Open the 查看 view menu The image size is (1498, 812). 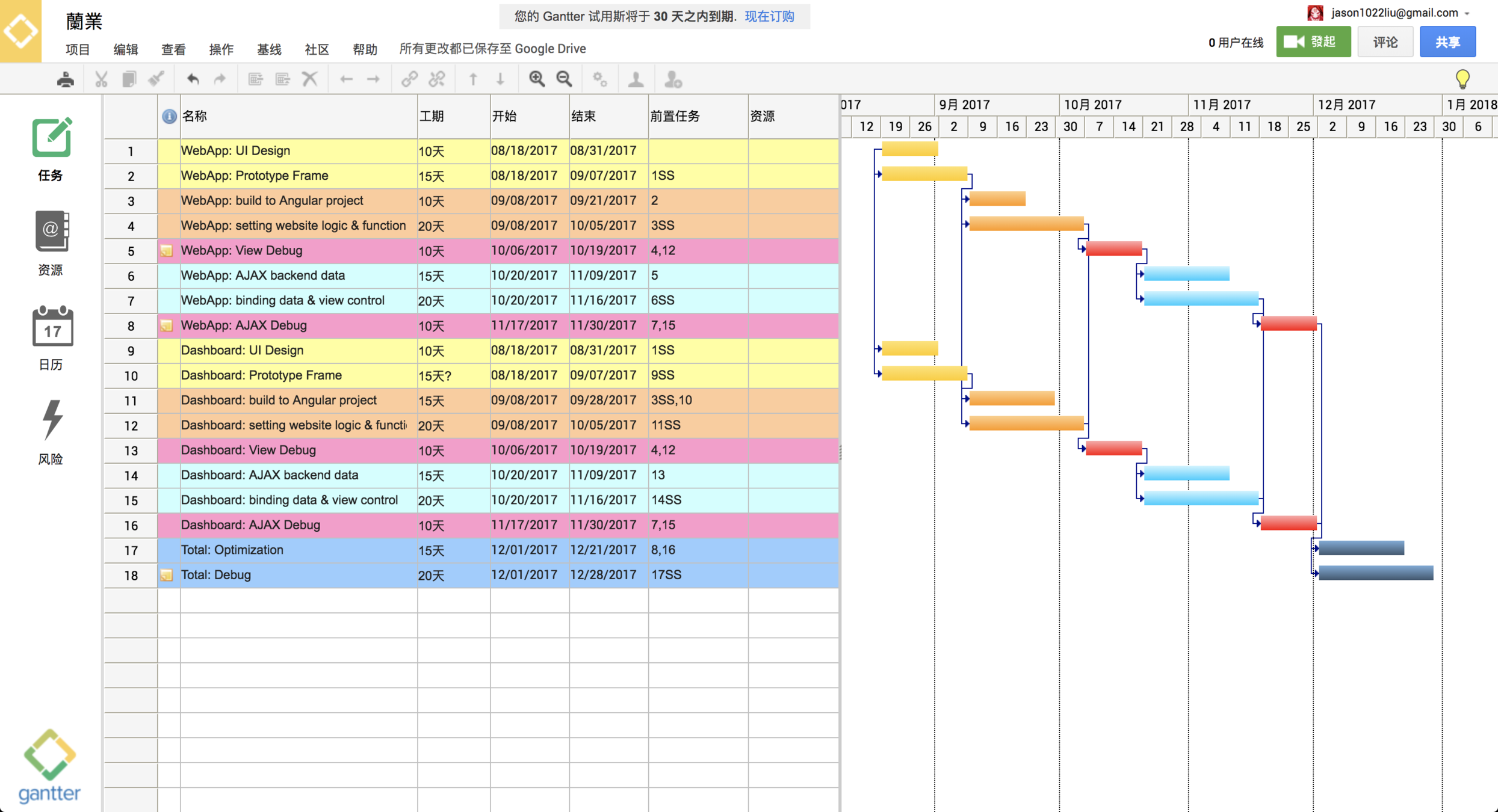click(x=173, y=49)
